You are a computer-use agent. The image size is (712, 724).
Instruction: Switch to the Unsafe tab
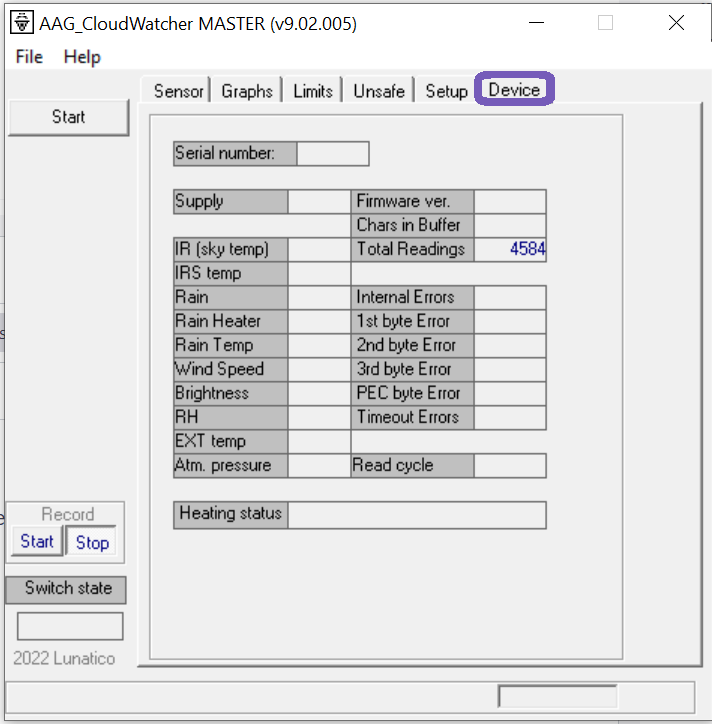click(379, 91)
